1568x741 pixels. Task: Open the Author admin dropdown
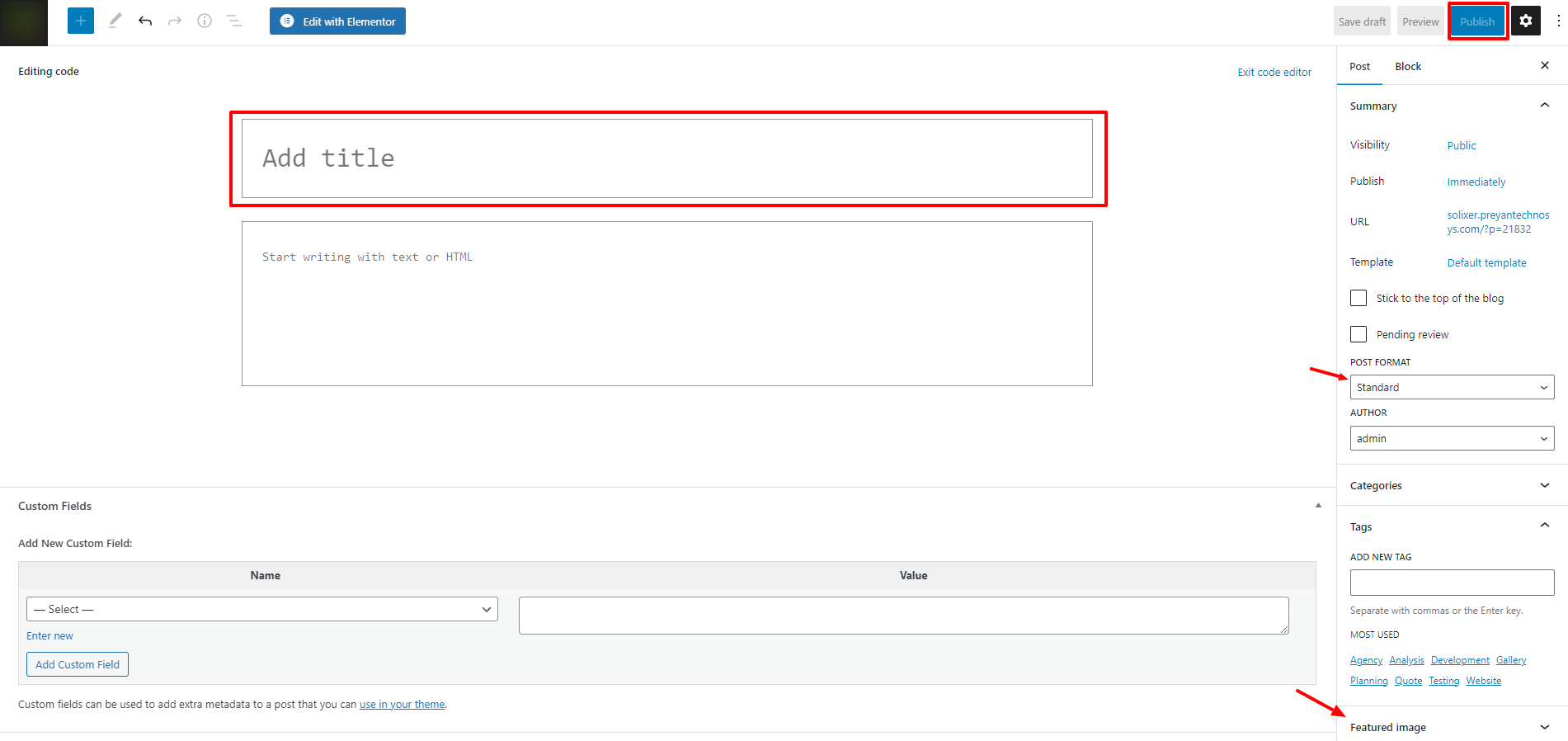pyautogui.click(x=1452, y=438)
